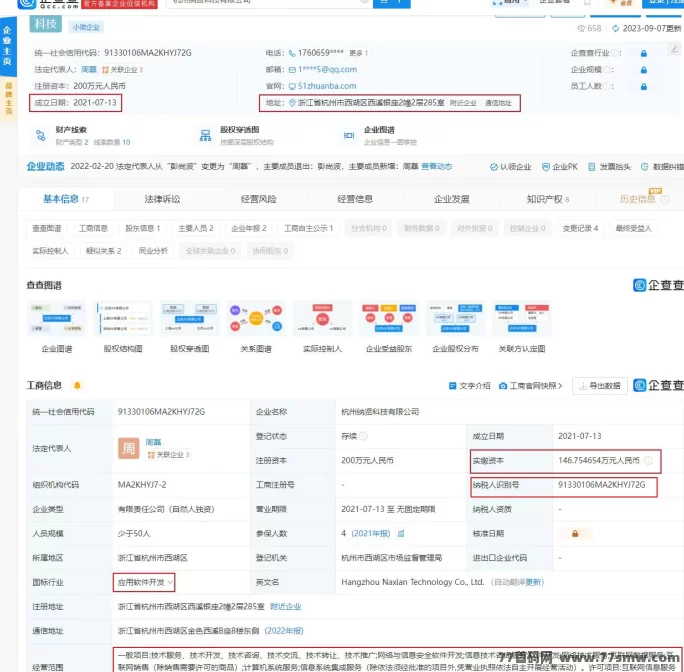Click the official website monitor icon
Image resolution: width=684 pixels, height=672 pixels.
(x=292, y=86)
